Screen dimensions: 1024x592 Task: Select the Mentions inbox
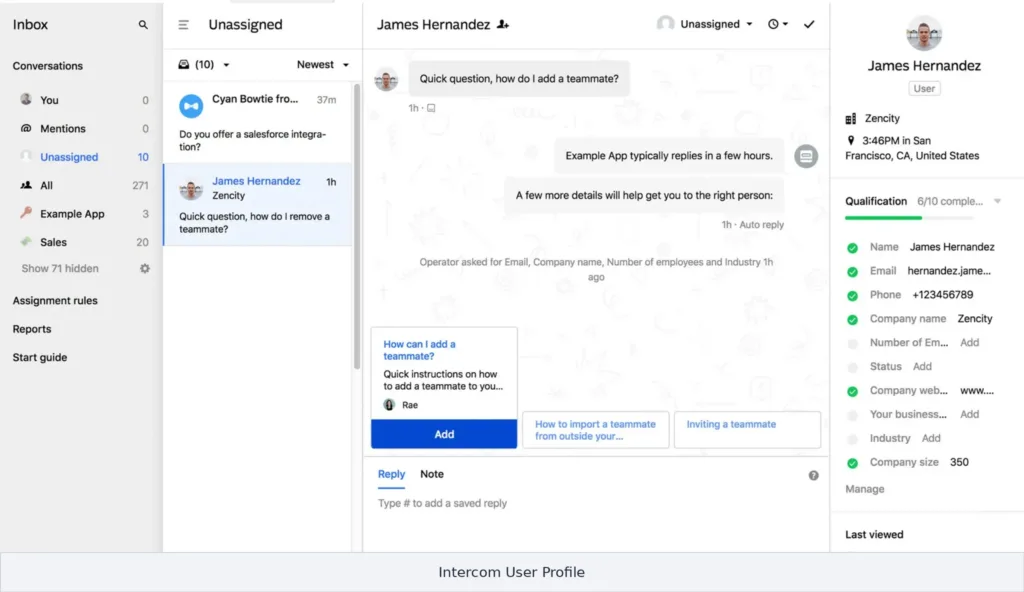82,129
